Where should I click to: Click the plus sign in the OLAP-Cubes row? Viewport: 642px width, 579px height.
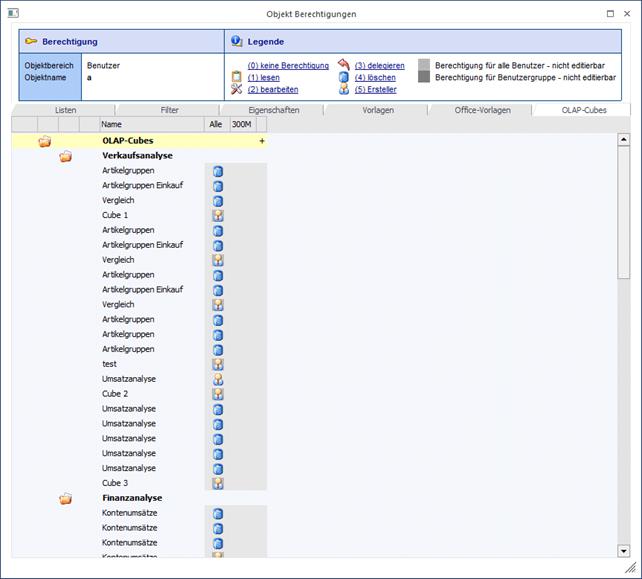[262, 142]
